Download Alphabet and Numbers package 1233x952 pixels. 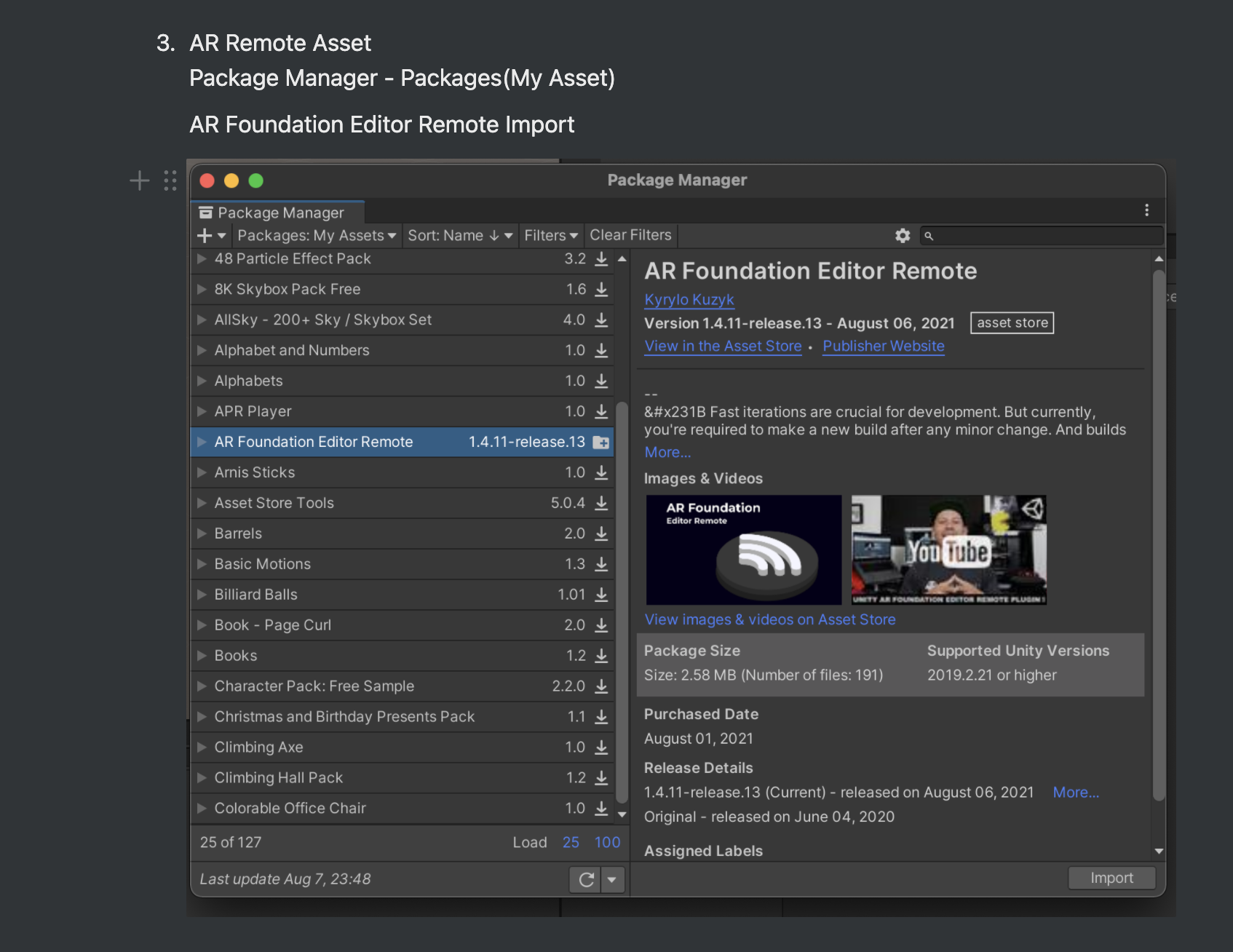click(601, 351)
